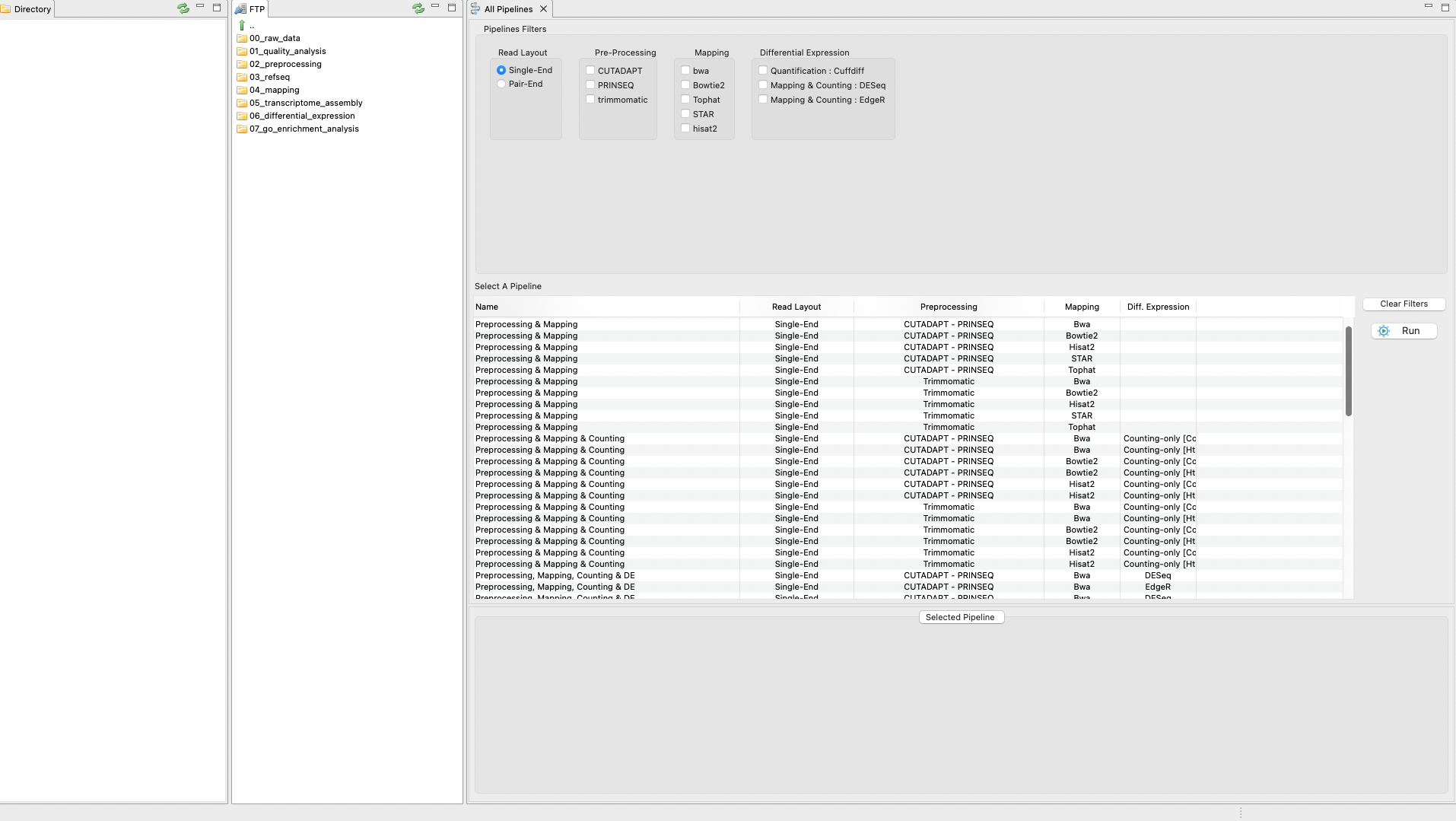Select the EdgeR pipeline with CUTADAPT - PRINSEQ and Bwa
The height and width of the screenshot is (821, 1456).
click(908, 587)
